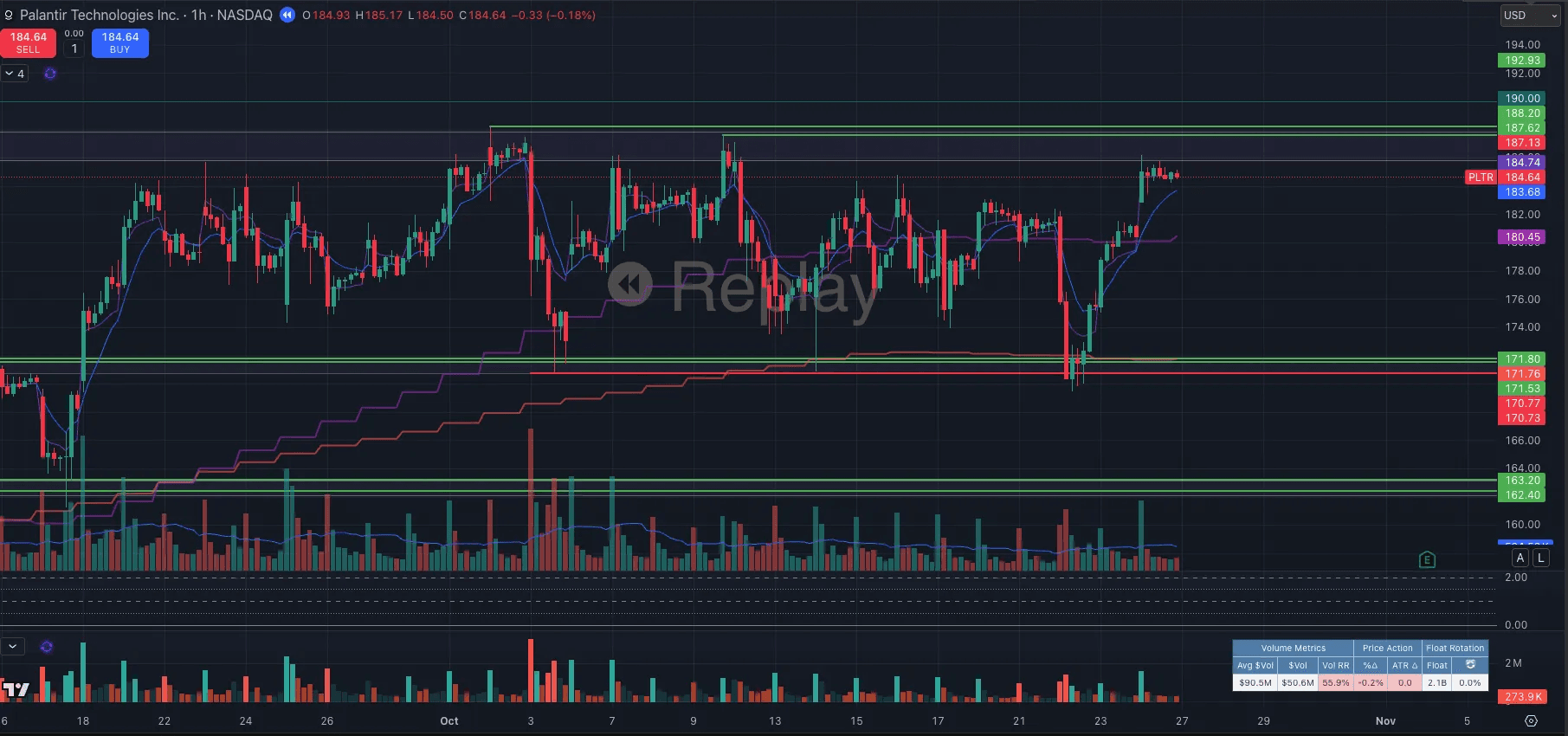Image resolution: width=1568 pixels, height=736 pixels.
Task: Click the indicator icon in the lower volume pane
Action: (x=47, y=647)
